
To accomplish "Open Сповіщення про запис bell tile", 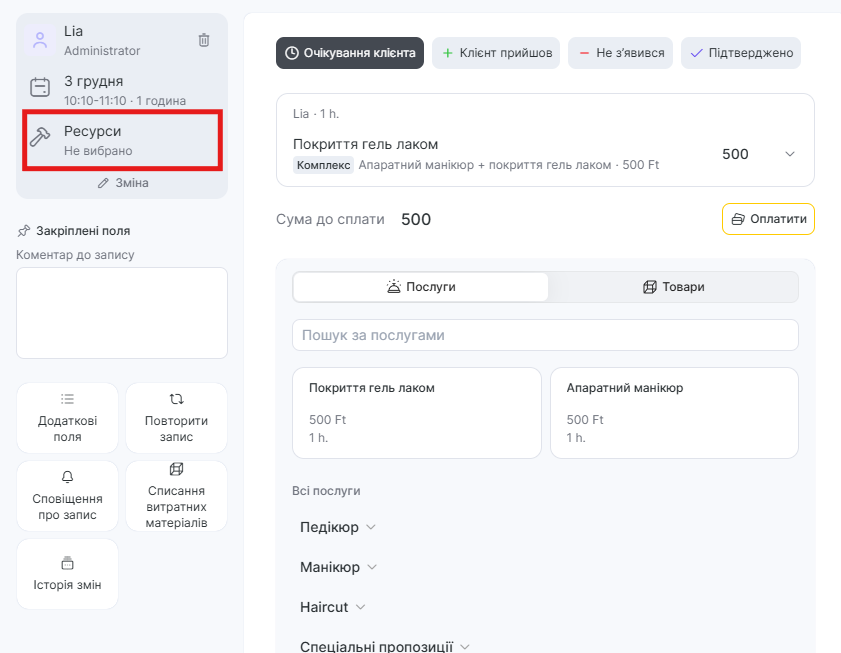I will pyautogui.click(x=67, y=495).
